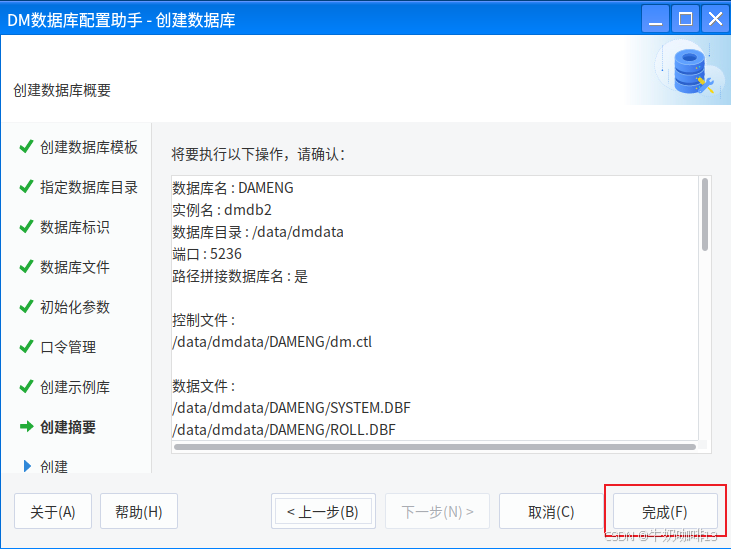
Task: Click the vertical scrollbar of summary box
Action: pos(704,214)
